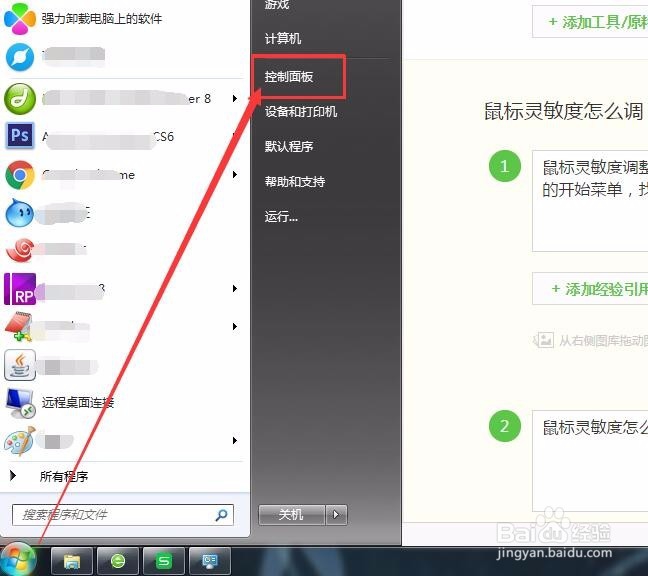Click the step 2 text box
This screenshot has height=576, width=648.
point(590,461)
